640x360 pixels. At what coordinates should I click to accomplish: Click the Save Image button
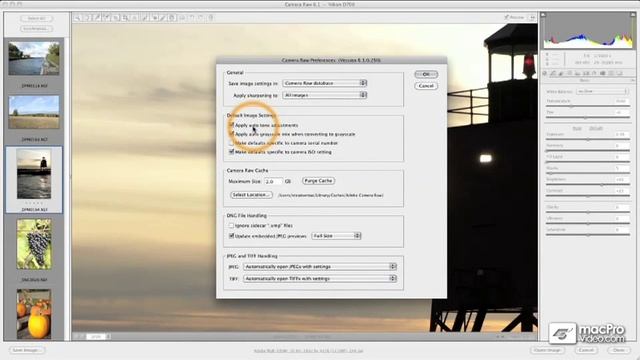tap(27, 350)
